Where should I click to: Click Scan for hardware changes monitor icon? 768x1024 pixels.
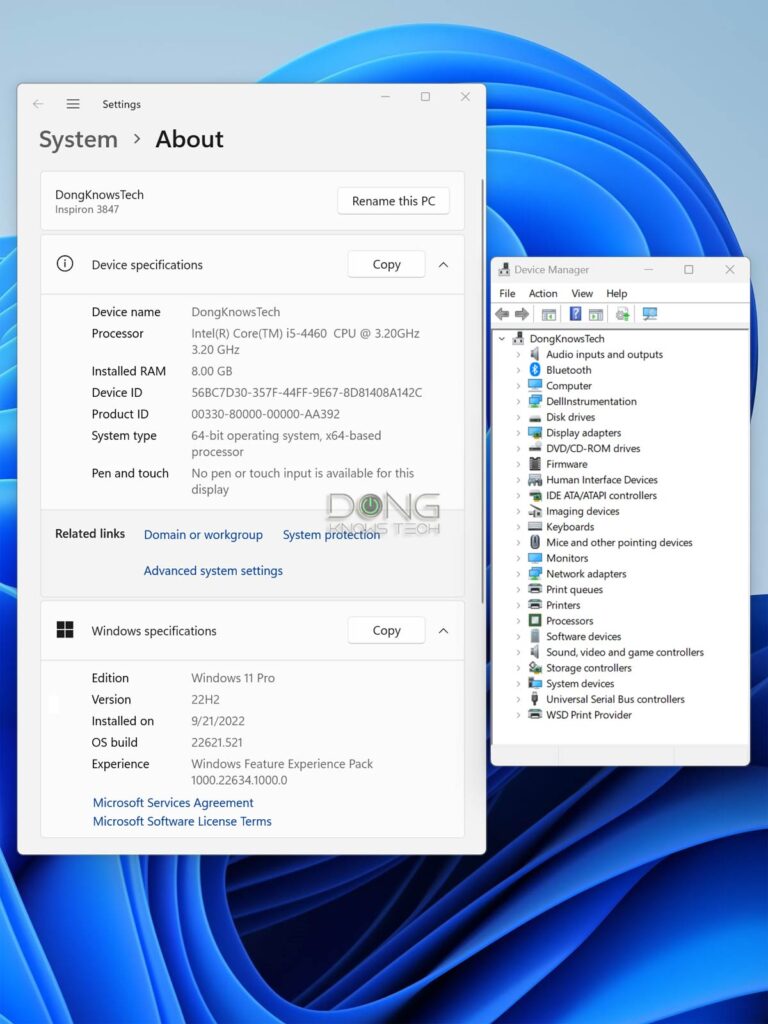pyautogui.click(x=649, y=314)
